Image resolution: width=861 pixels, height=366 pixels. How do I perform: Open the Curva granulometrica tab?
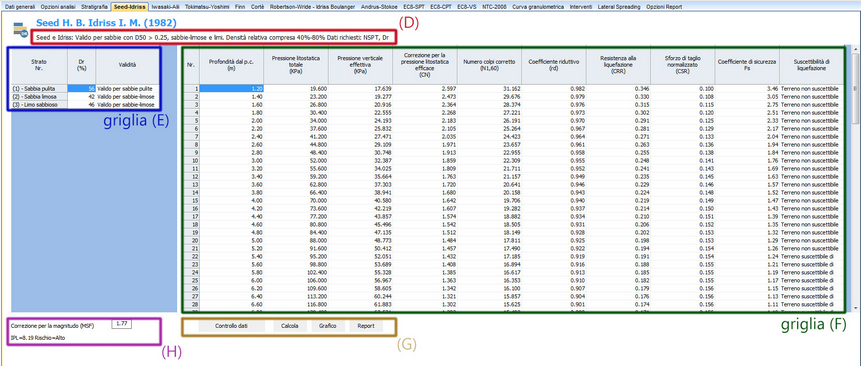pos(538,7)
